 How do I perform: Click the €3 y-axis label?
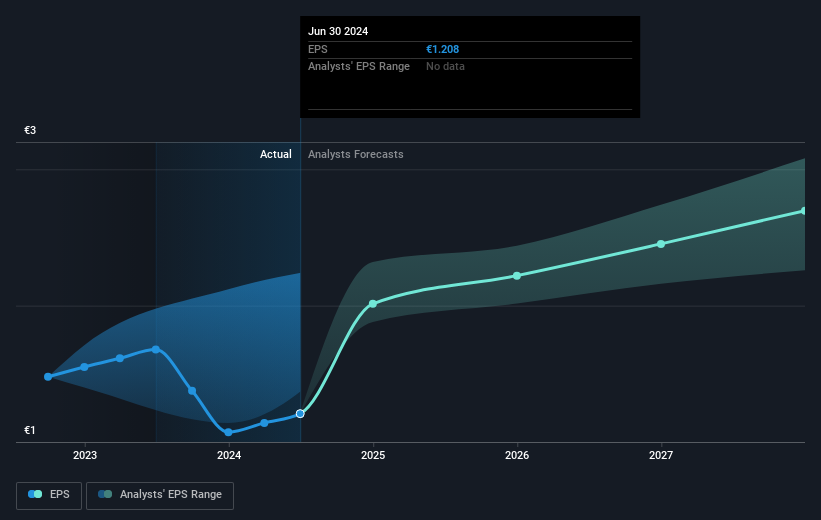(30, 130)
